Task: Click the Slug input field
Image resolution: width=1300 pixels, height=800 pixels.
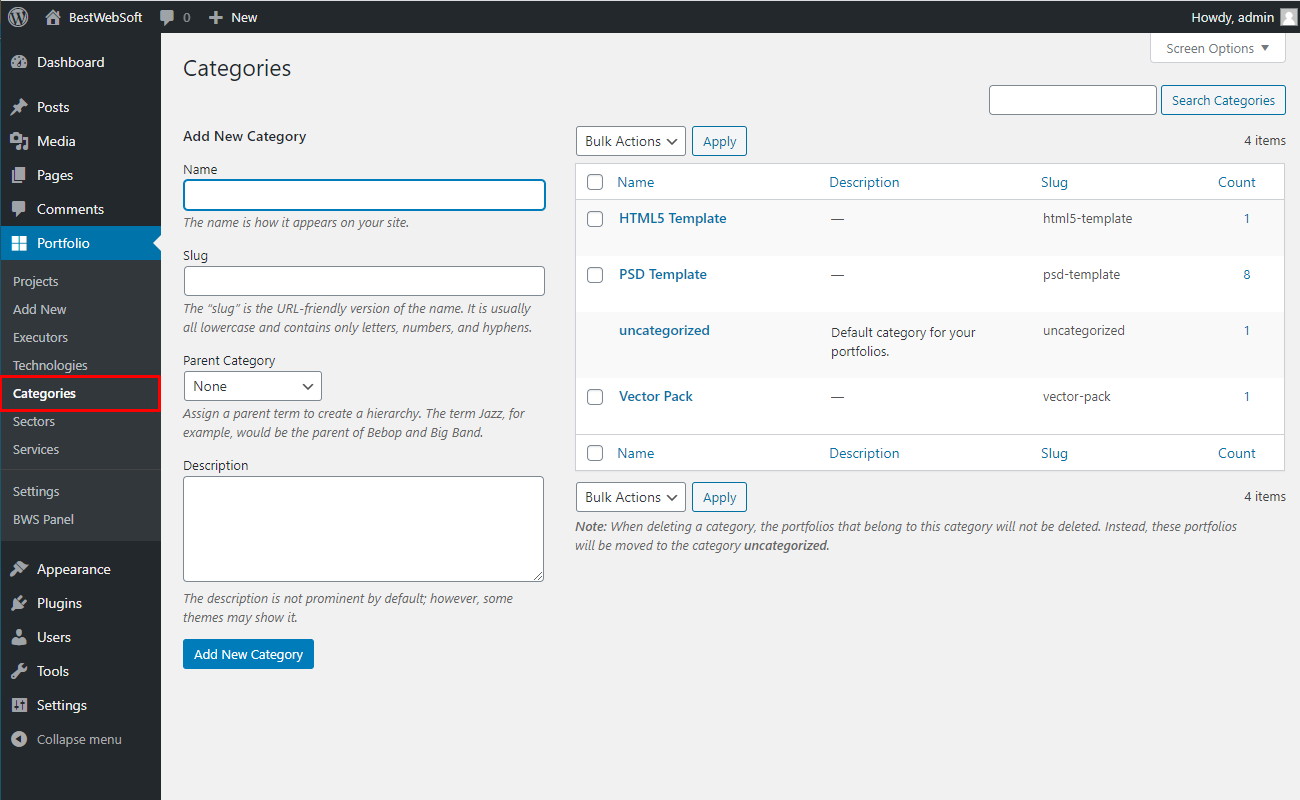Action: (364, 280)
